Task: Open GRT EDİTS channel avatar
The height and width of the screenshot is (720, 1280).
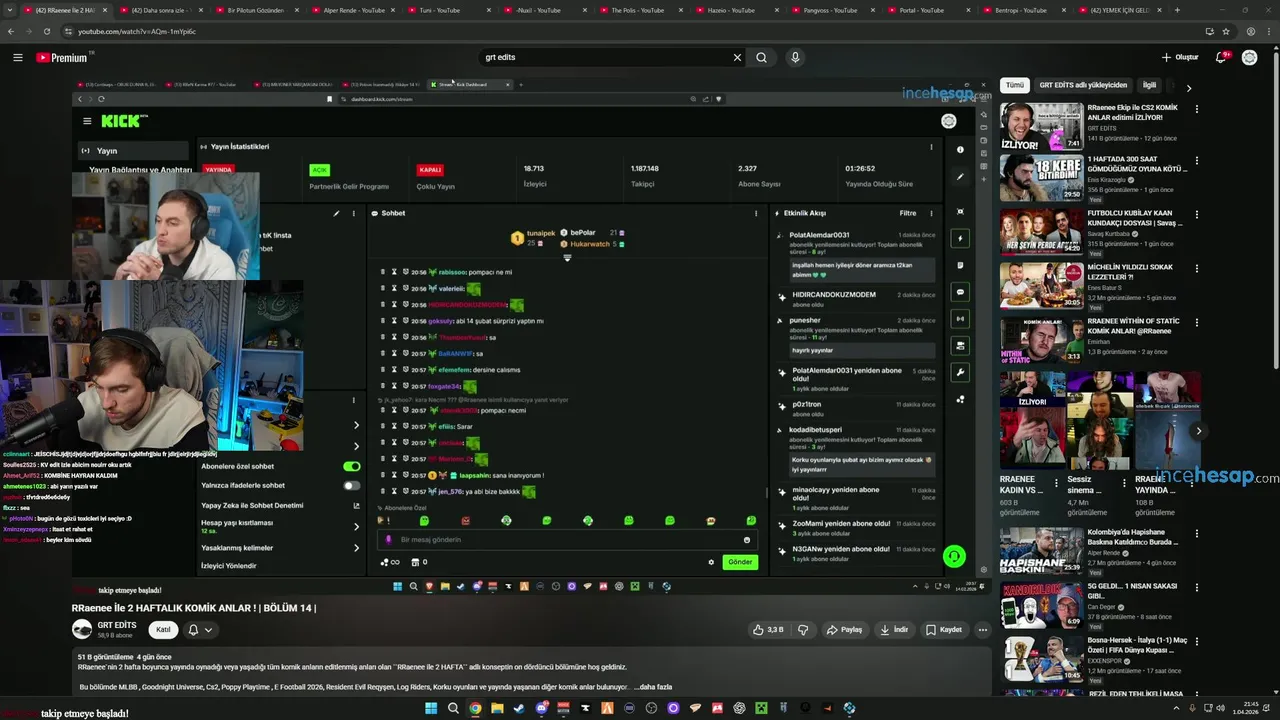Action: click(x=82, y=629)
